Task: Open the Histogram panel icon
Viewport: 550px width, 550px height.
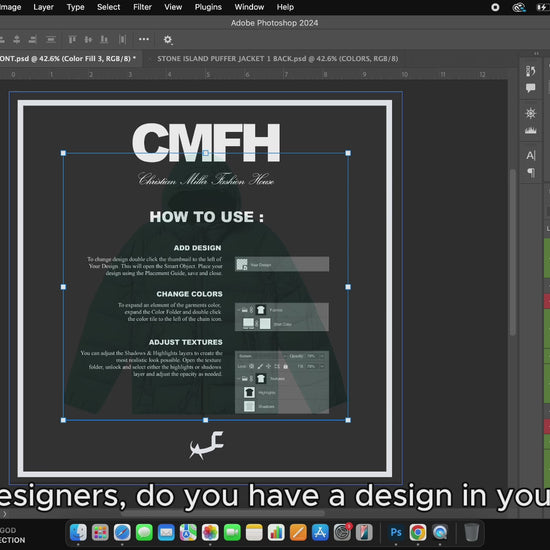Action: tap(530, 130)
